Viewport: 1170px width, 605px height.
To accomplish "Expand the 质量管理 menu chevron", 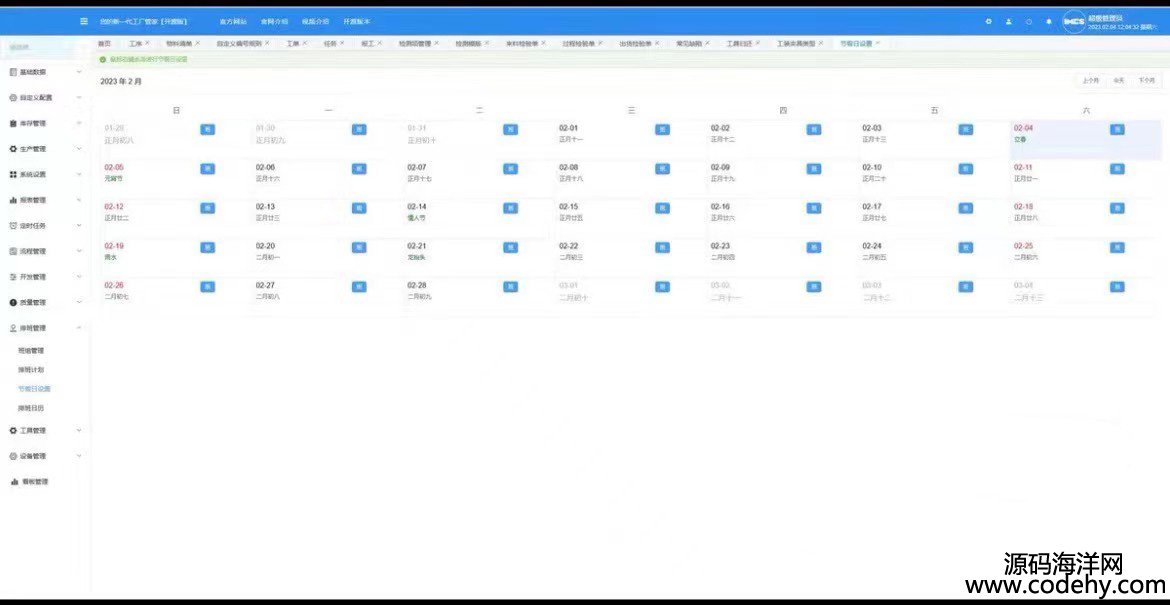I will [x=79, y=302].
